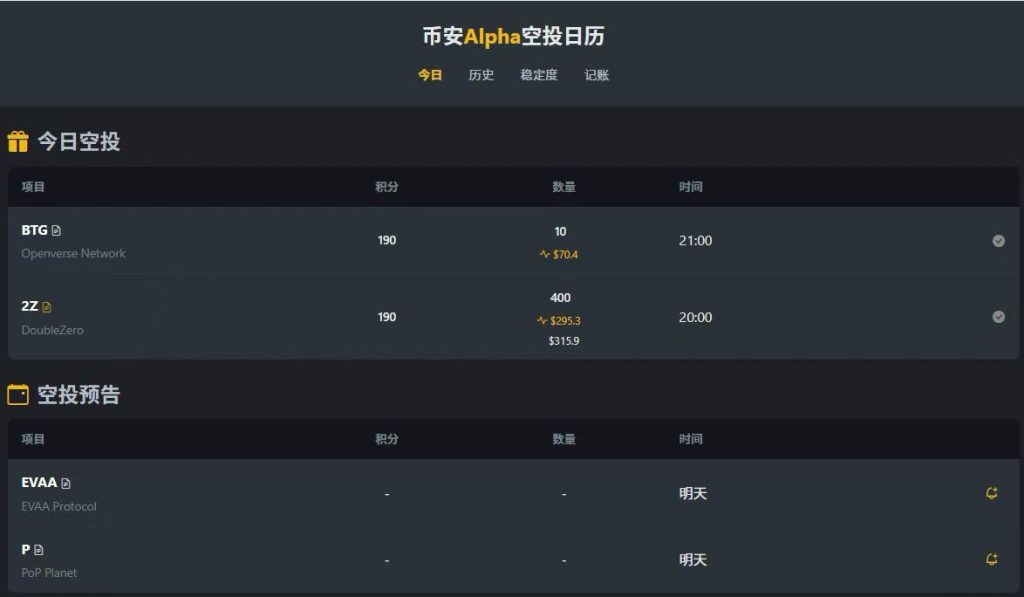The height and width of the screenshot is (597, 1024).
Task: Click the document icon beside EVAA
Action: (x=66, y=484)
